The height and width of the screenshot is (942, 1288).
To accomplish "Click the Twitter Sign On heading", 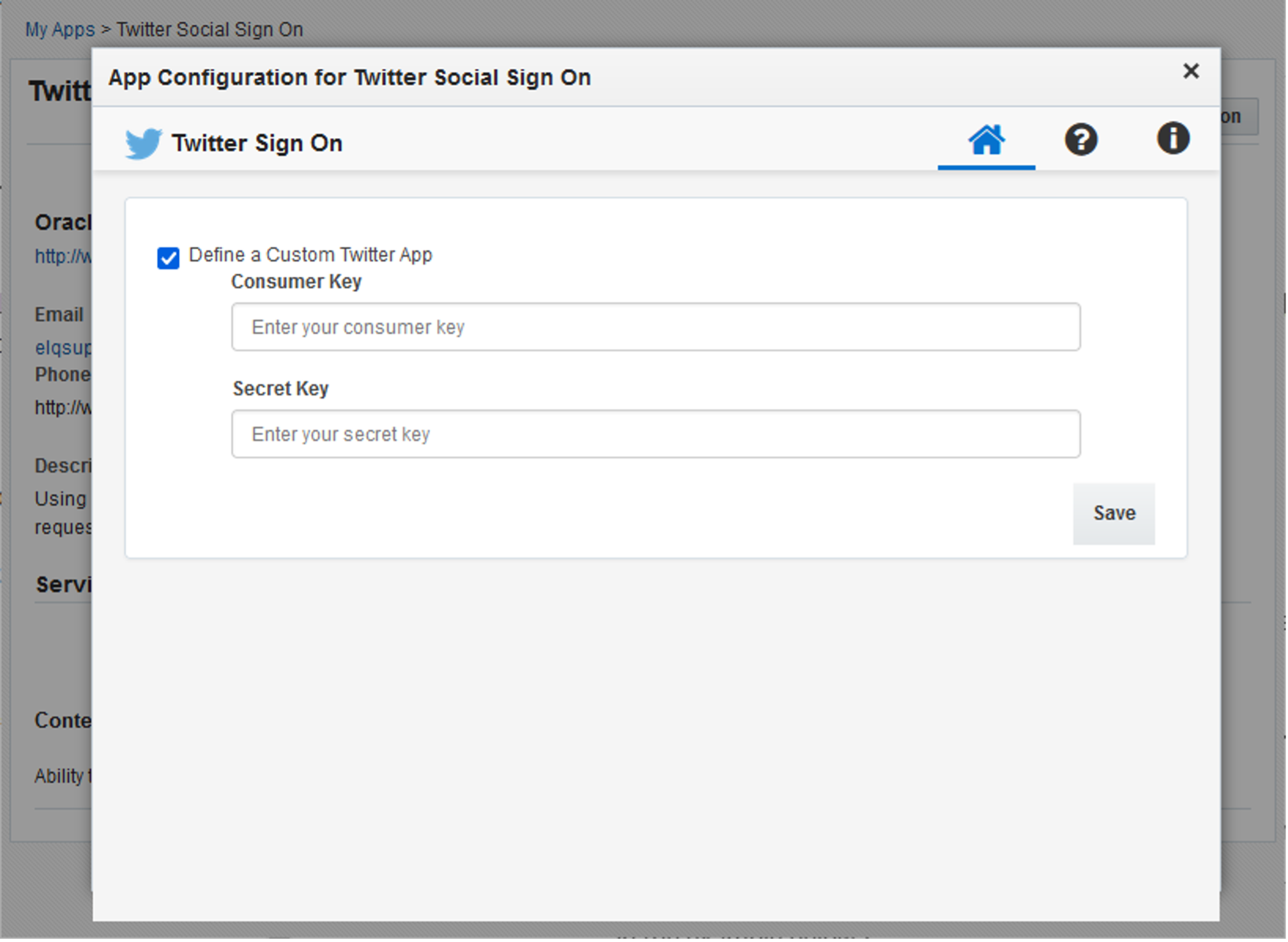I will click(257, 143).
